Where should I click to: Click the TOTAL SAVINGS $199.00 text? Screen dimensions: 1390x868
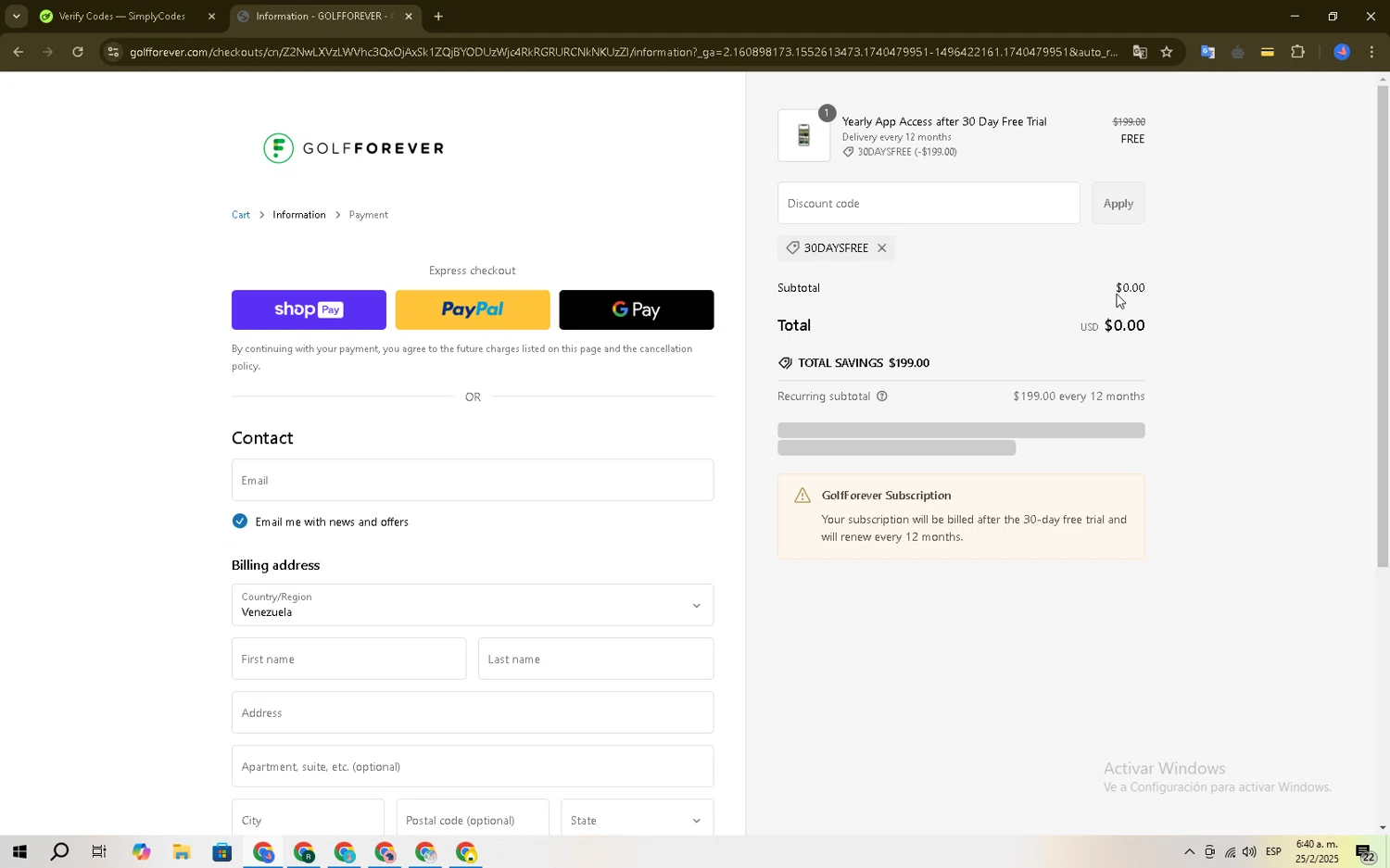(x=864, y=363)
